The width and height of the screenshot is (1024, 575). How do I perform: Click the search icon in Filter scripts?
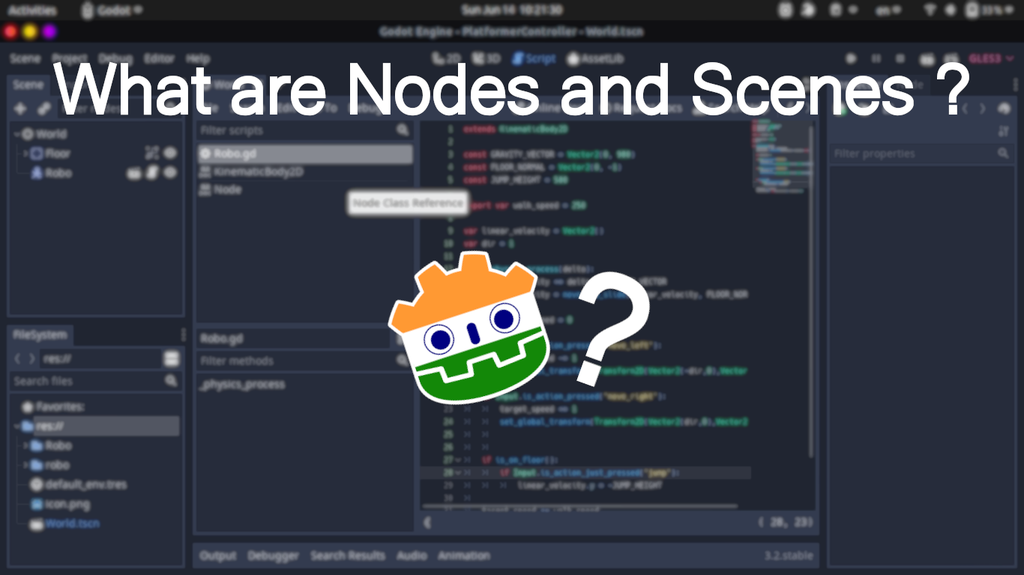click(x=403, y=131)
